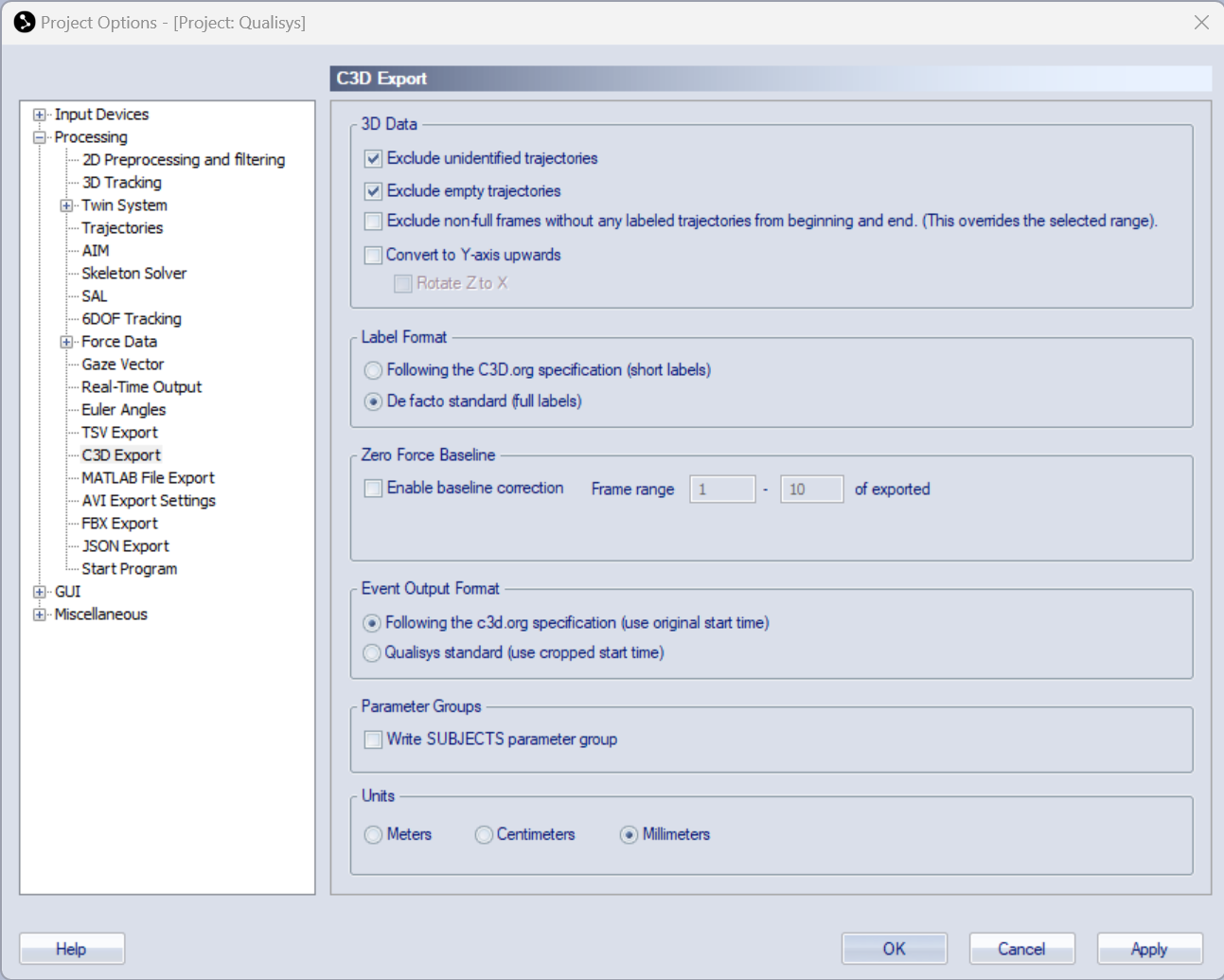The image size is (1224, 980).
Task: Expand the Twin System node
Action: pyautogui.click(x=66, y=205)
